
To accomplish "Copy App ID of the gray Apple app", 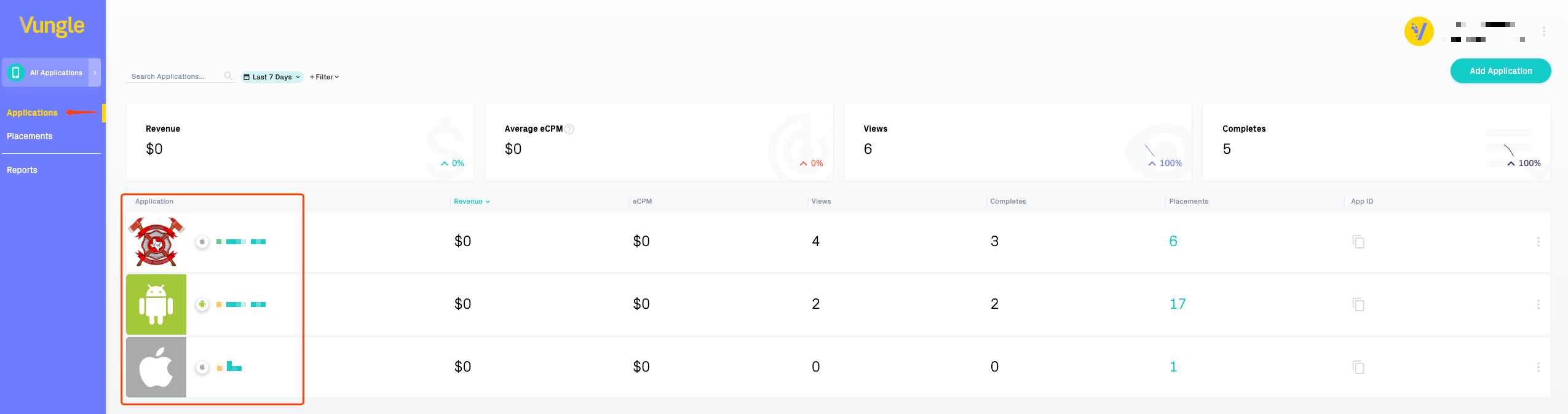I will [1358, 367].
